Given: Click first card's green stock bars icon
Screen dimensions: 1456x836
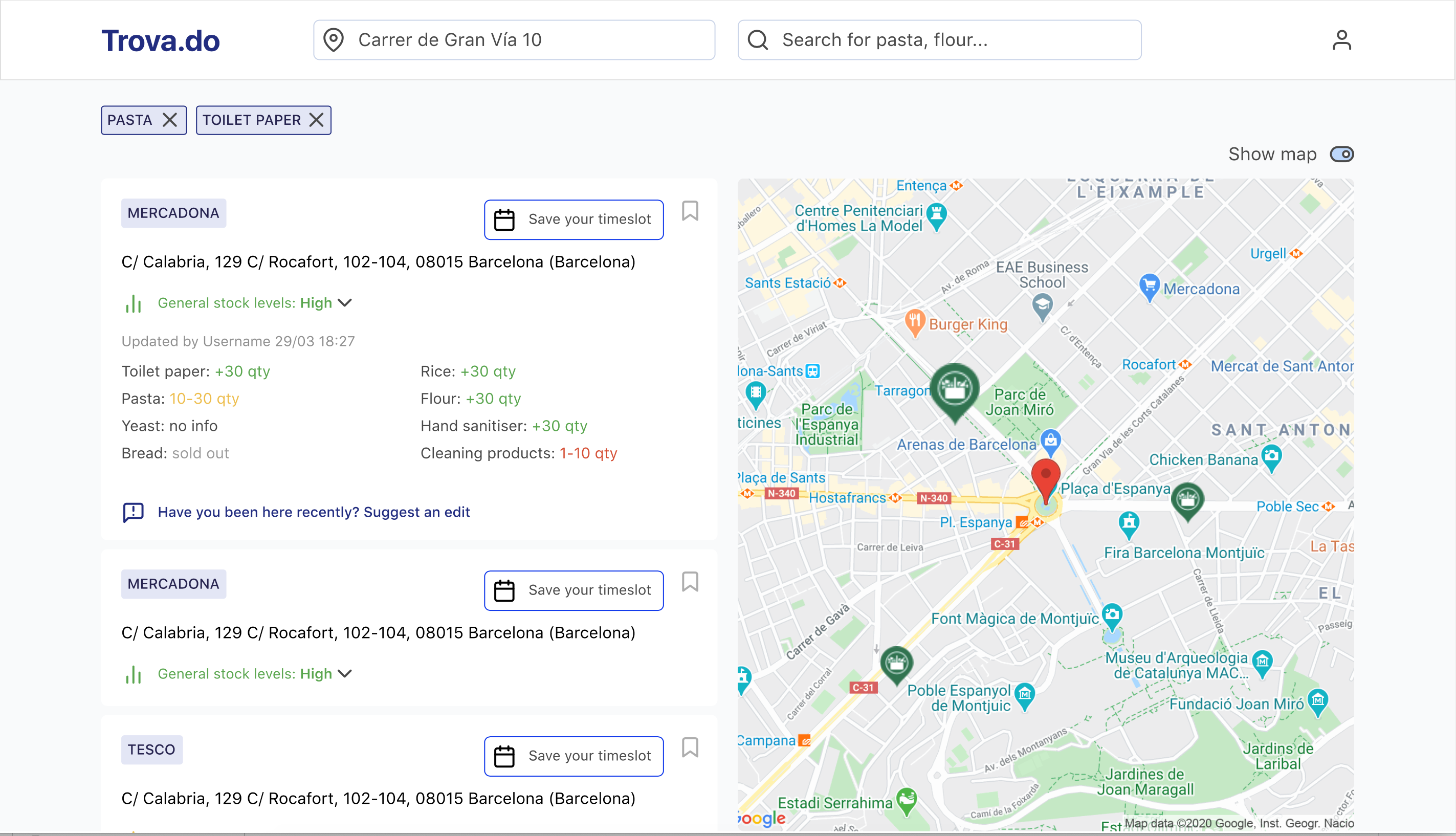Looking at the screenshot, I should click(x=133, y=303).
